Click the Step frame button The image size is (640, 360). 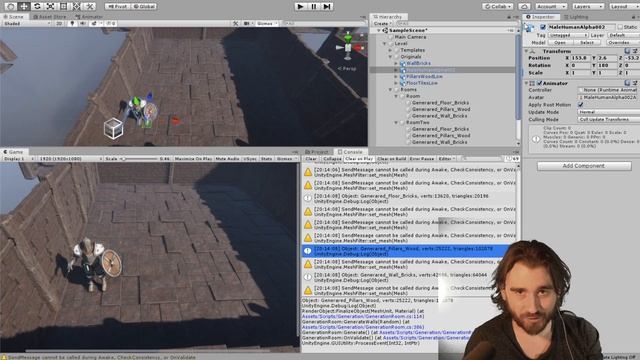point(327,6)
